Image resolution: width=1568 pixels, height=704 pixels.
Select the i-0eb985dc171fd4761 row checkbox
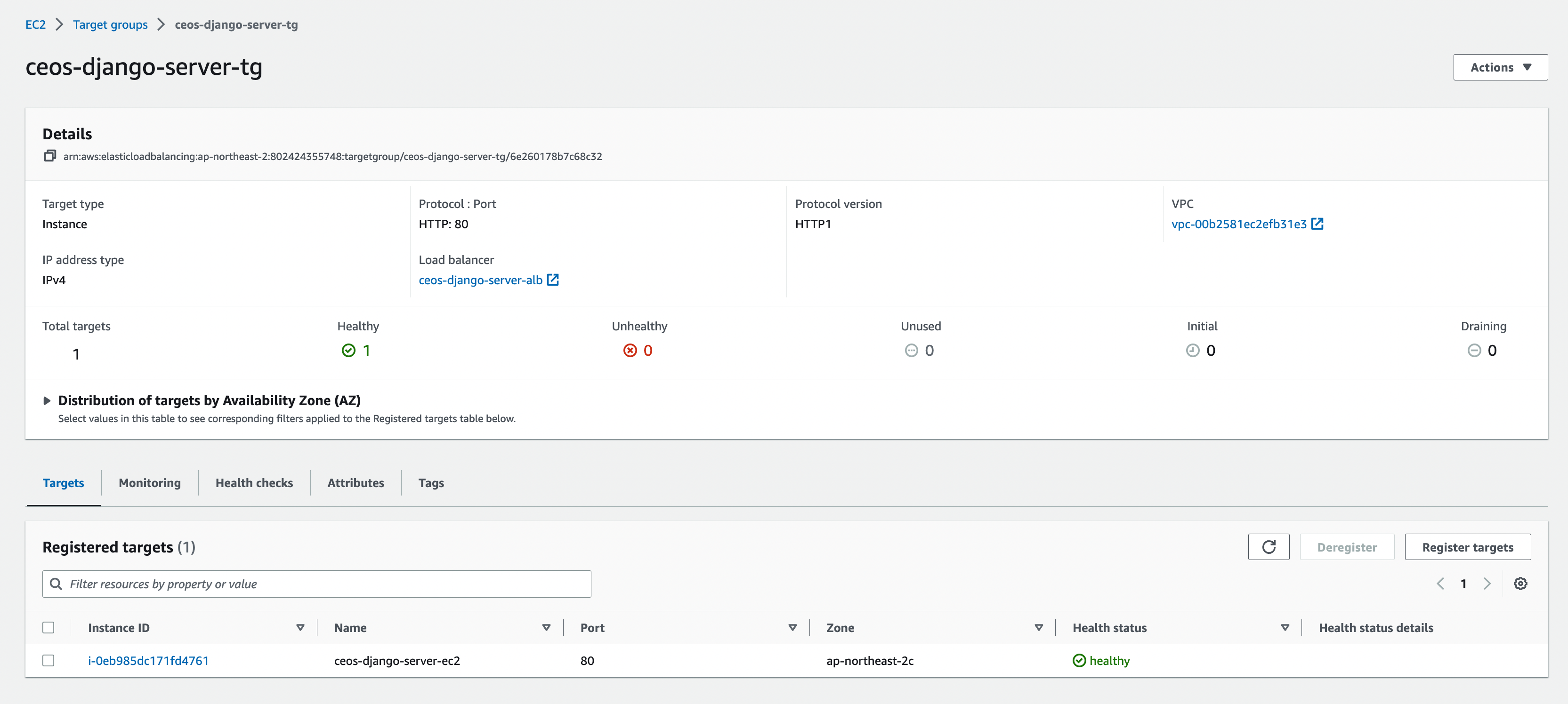coord(48,660)
